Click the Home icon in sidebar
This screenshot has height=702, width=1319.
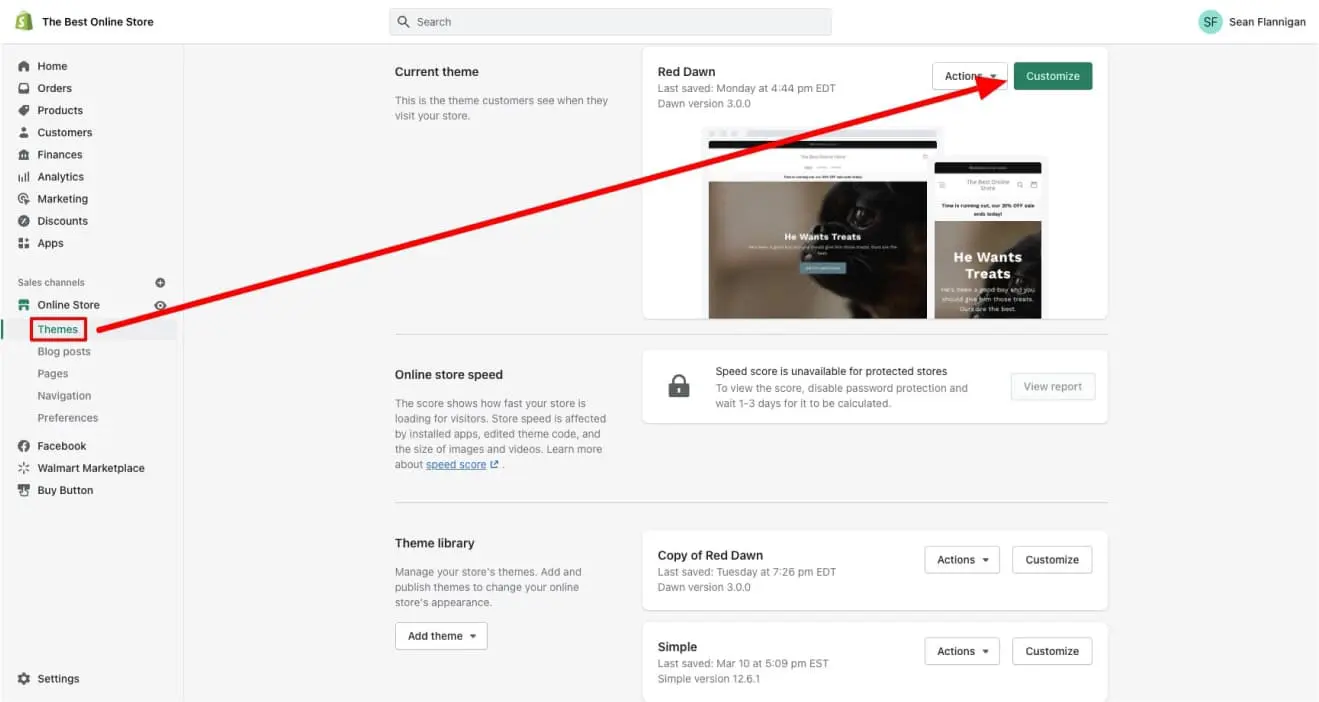pos(24,66)
